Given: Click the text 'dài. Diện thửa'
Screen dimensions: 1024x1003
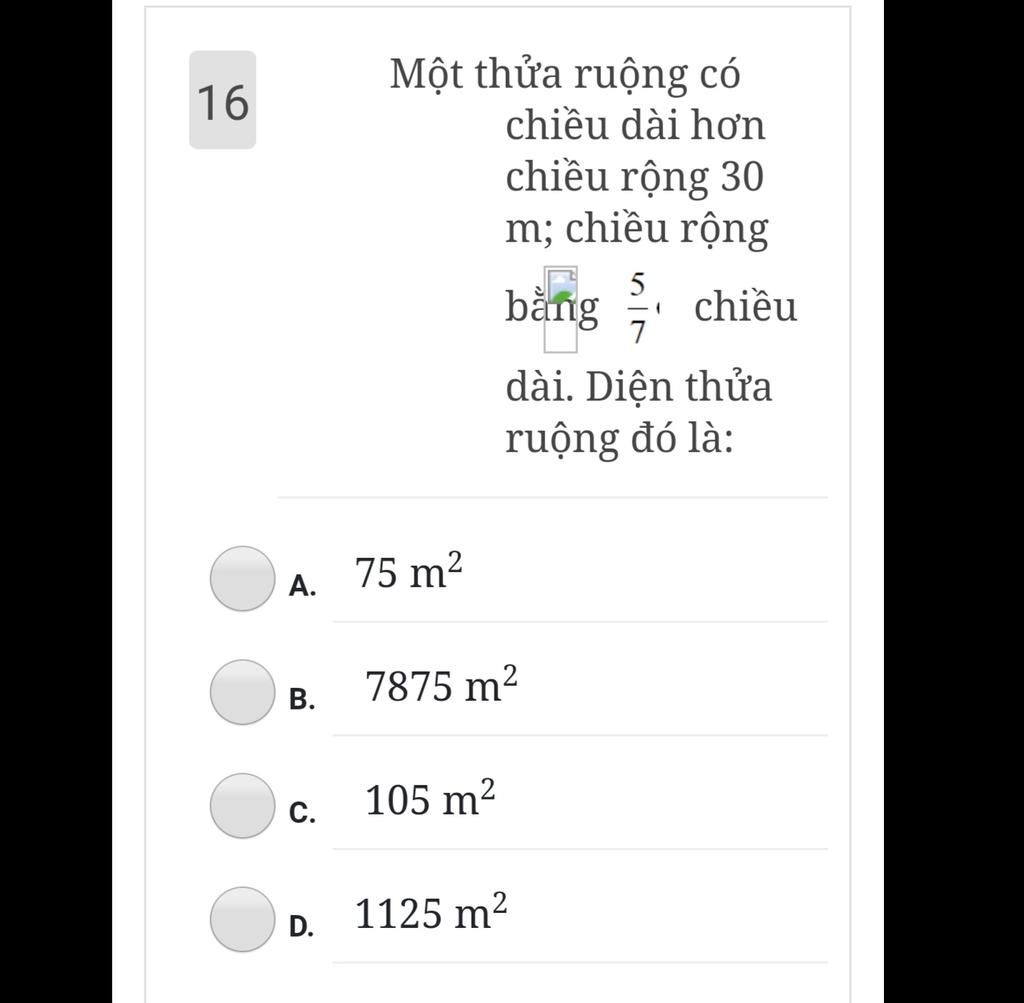Looking at the screenshot, I should 639,387.
